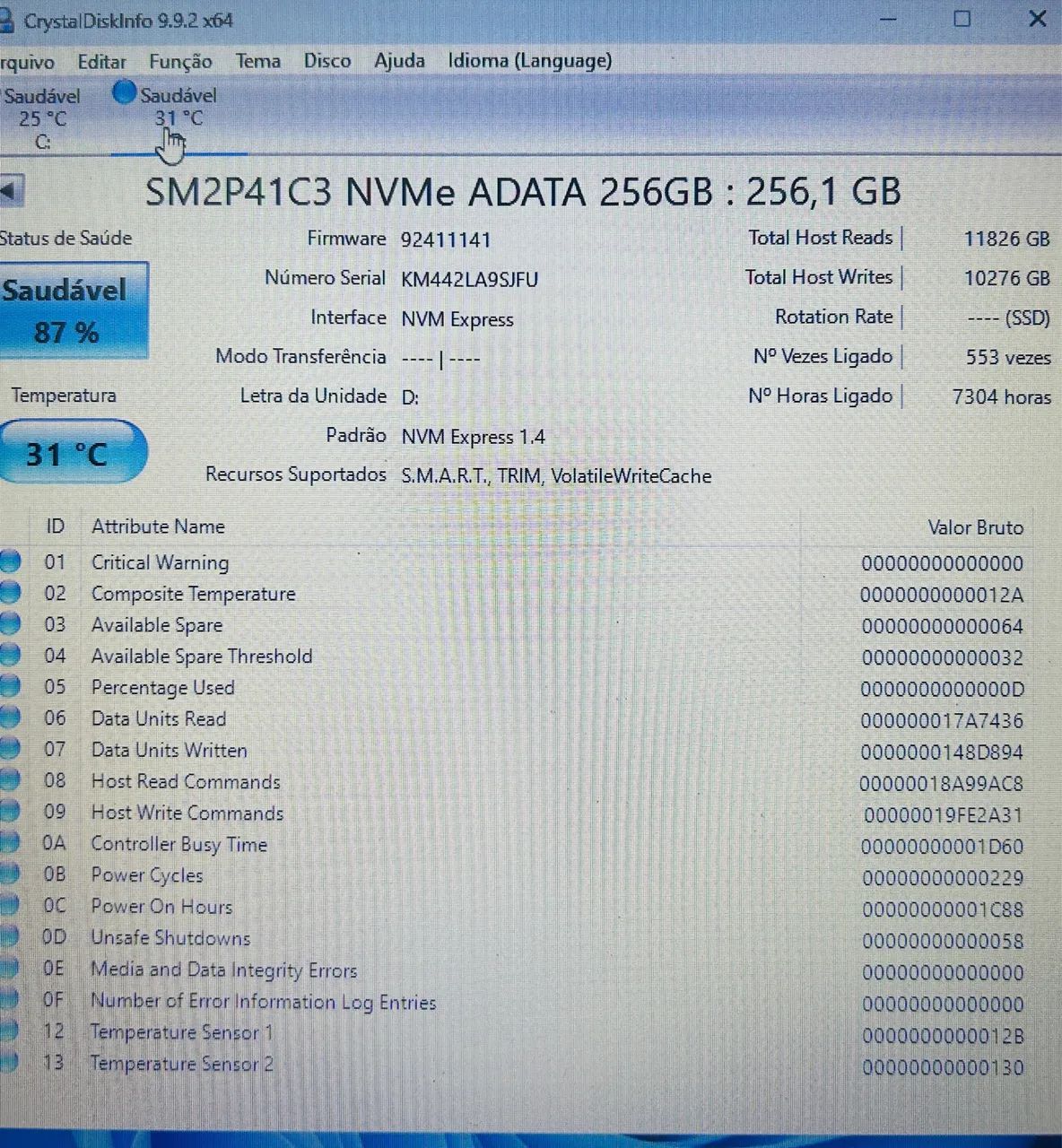The width and height of the screenshot is (1062, 1148).
Task: Click the Unsafe Shutdowns status circle
Action: tap(9, 937)
